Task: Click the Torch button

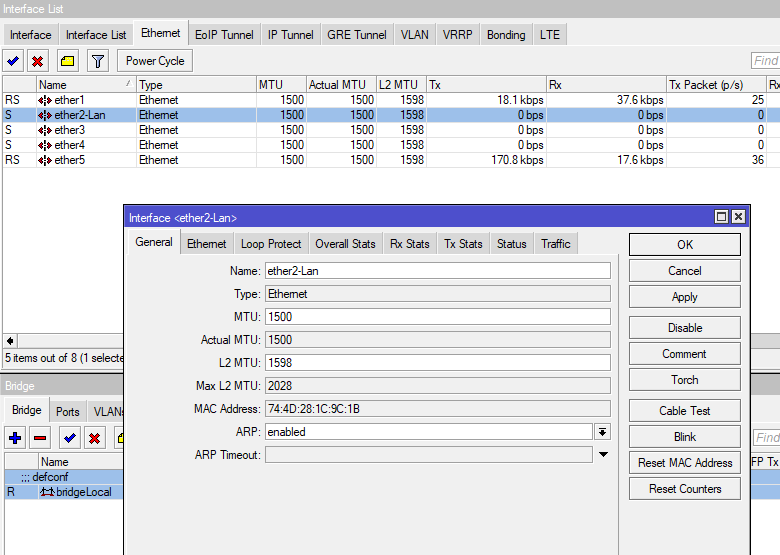Action: 684,380
